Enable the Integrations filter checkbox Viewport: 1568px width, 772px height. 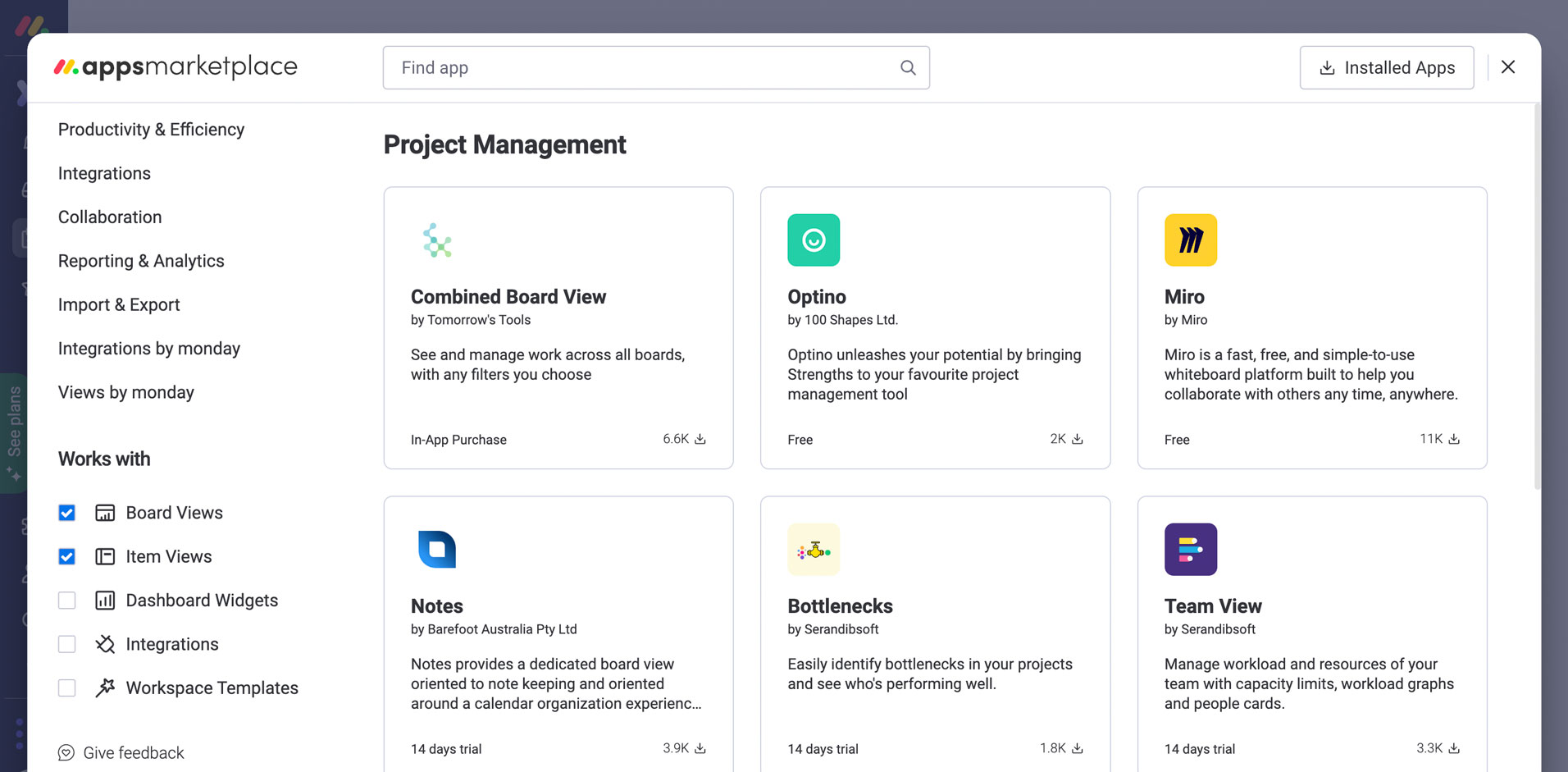67,644
